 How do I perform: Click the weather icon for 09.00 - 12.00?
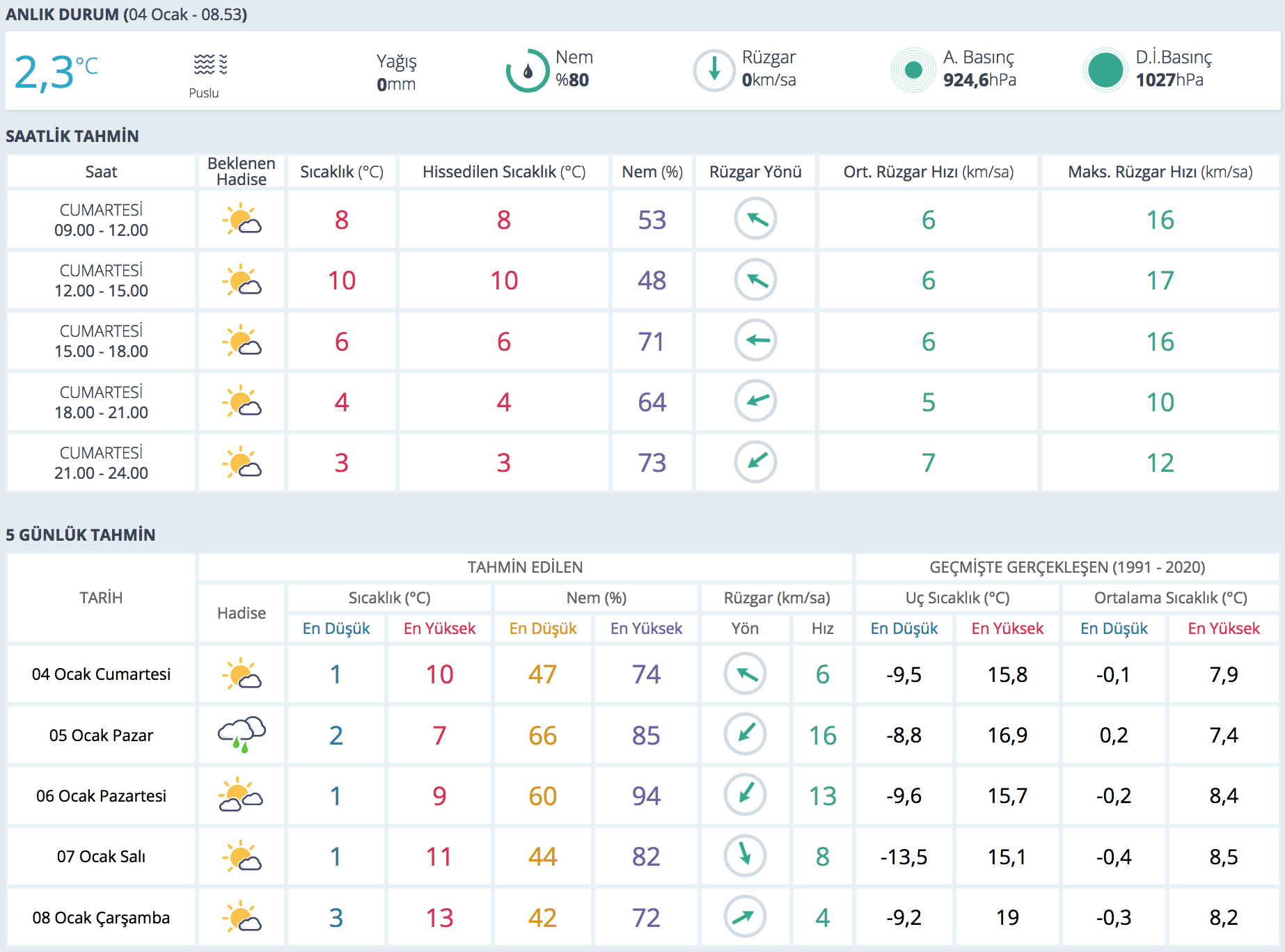click(x=242, y=220)
